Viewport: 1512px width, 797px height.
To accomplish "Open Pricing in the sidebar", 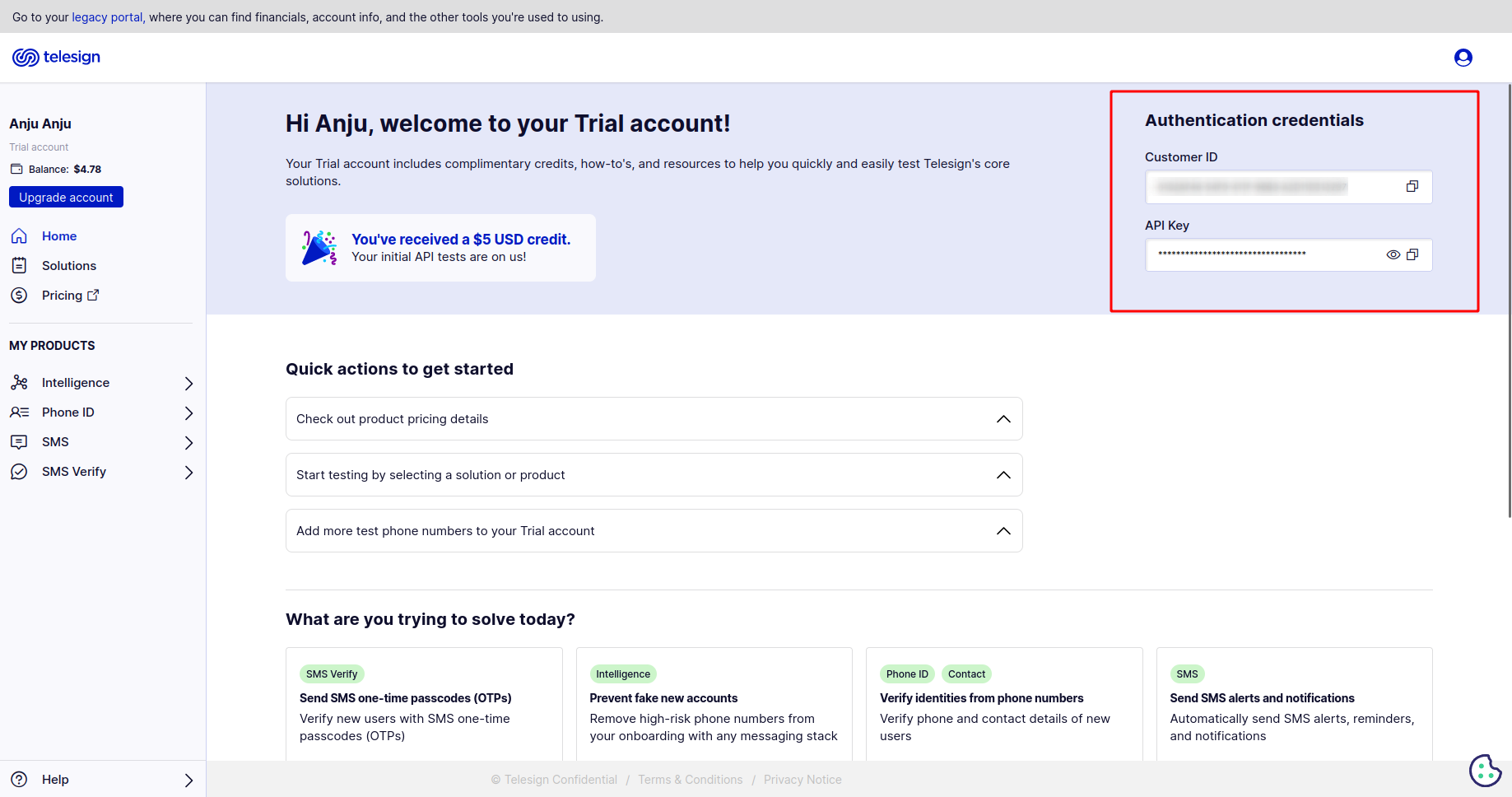I will click(x=63, y=296).
